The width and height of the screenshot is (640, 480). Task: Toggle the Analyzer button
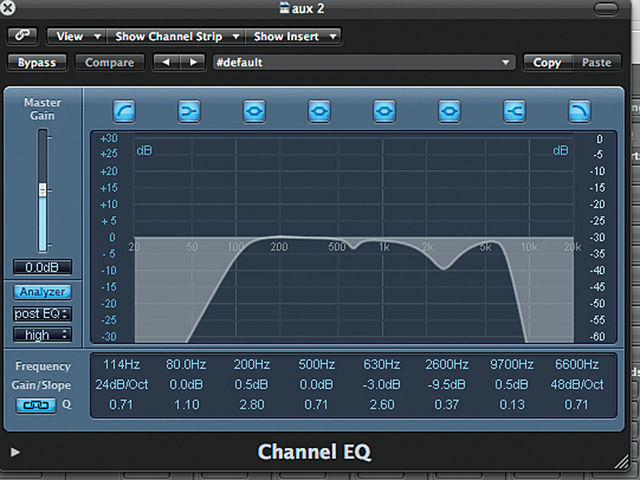tap(42, 292)
